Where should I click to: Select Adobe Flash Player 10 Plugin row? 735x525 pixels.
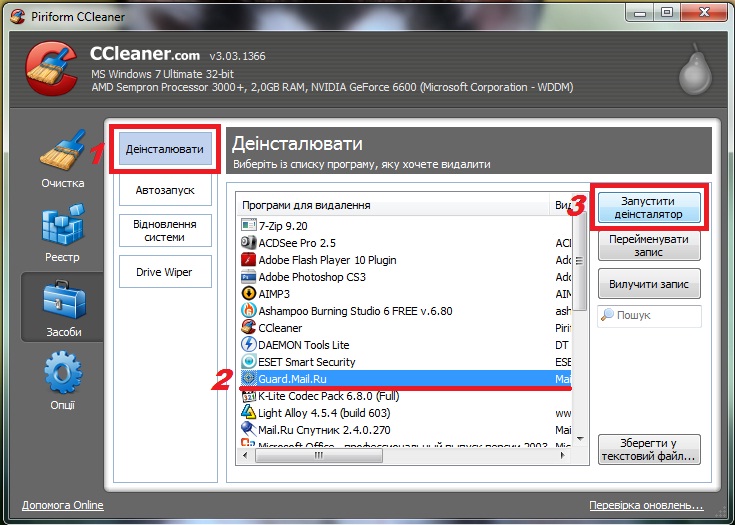coord(405,260)
